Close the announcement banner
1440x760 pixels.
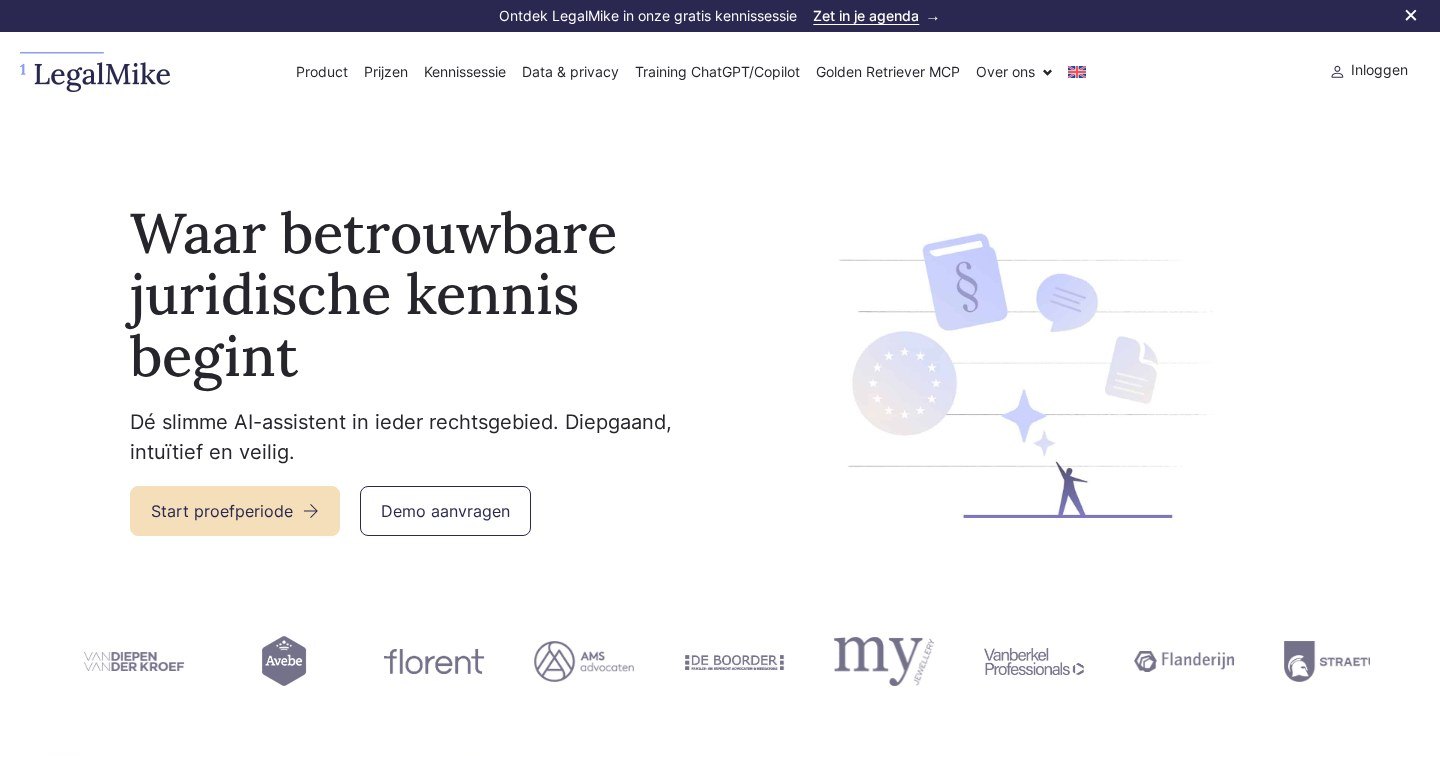pyautogui.click(x=1411, y=15)
